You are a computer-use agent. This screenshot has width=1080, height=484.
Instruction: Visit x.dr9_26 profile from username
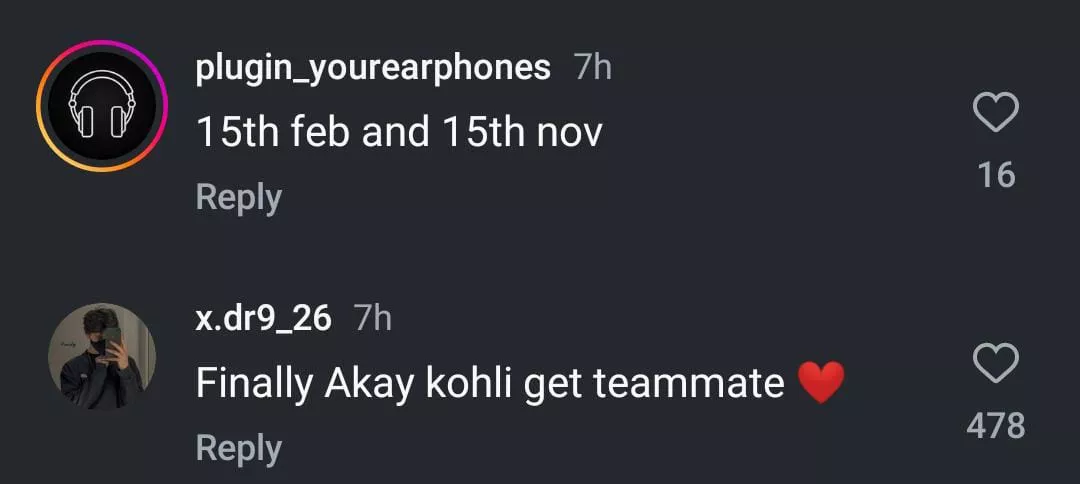(263, 318)
